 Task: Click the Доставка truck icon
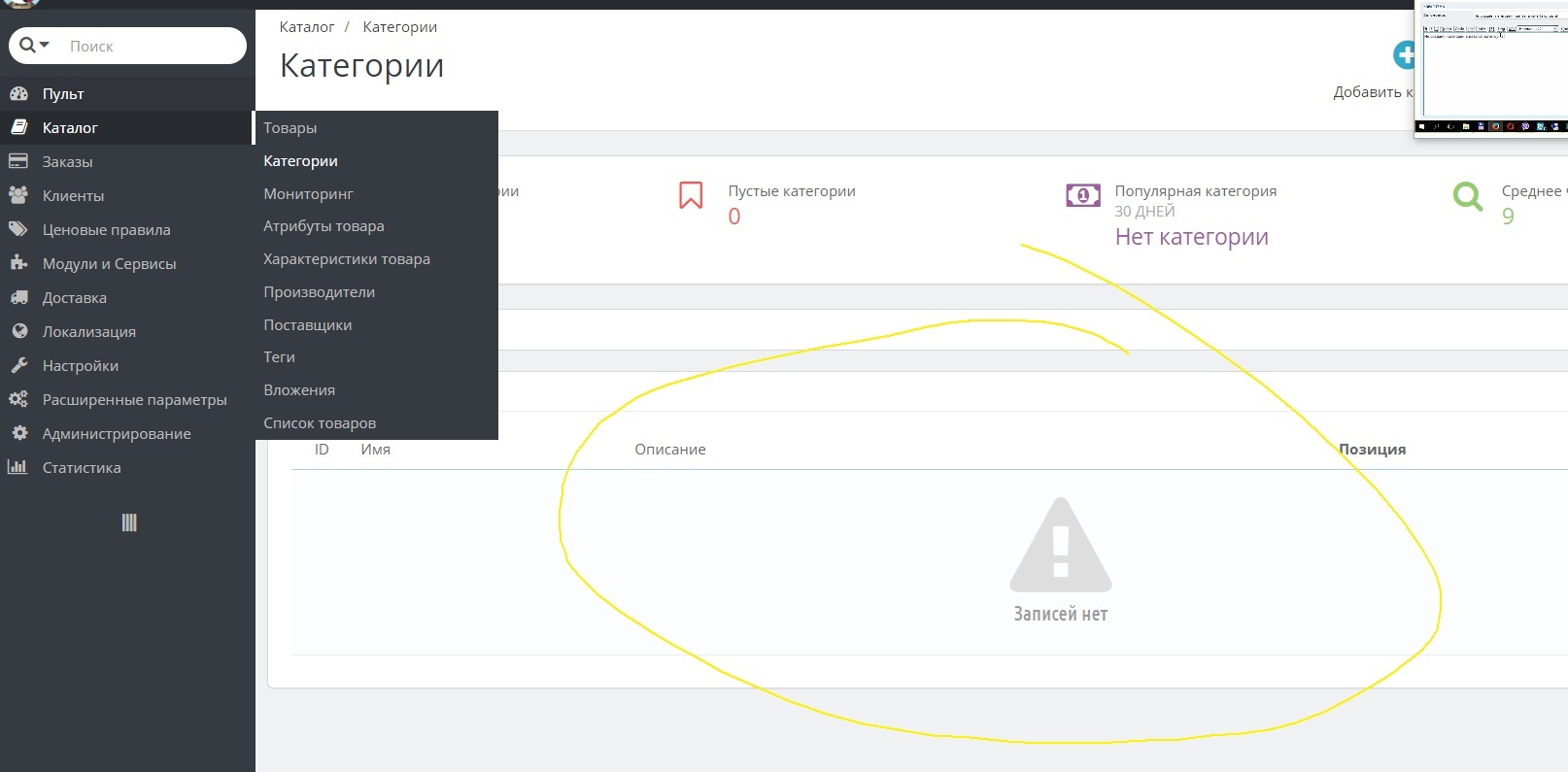18,297
